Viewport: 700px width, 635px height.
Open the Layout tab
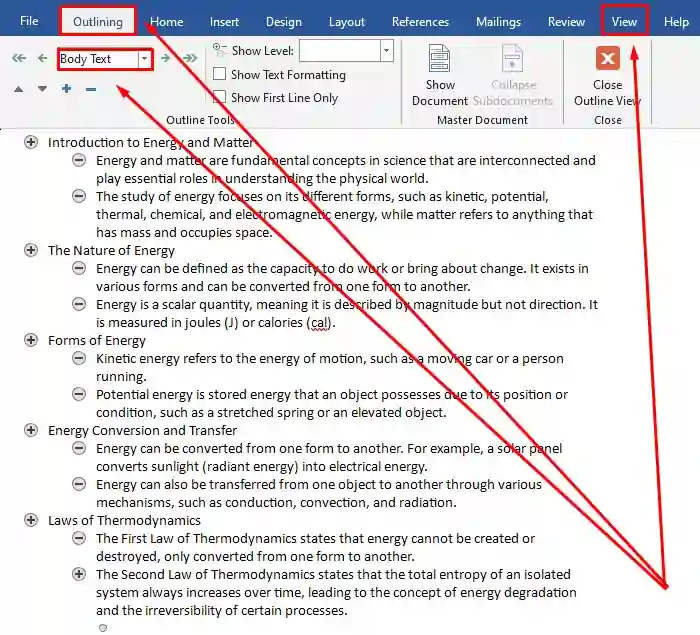[346, 21]
